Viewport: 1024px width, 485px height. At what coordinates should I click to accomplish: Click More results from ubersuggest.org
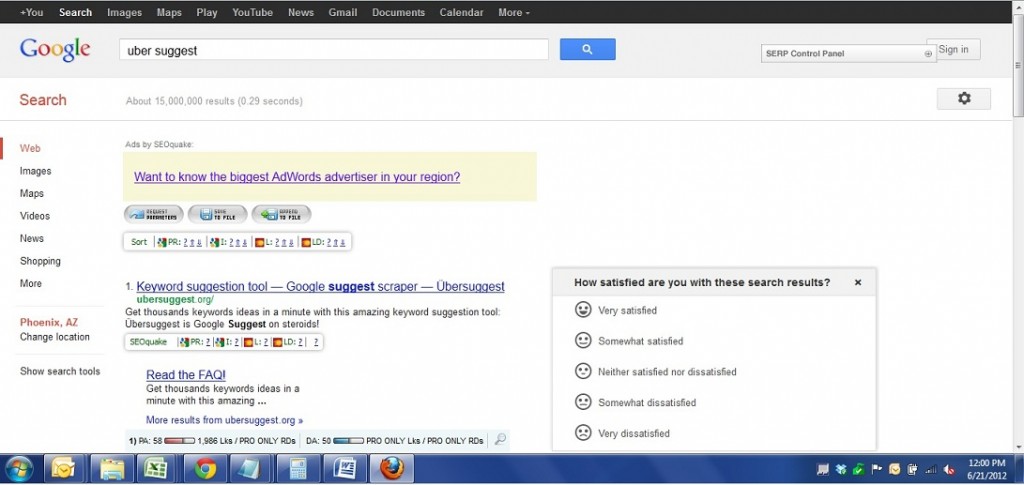click(x=225, y=420)
